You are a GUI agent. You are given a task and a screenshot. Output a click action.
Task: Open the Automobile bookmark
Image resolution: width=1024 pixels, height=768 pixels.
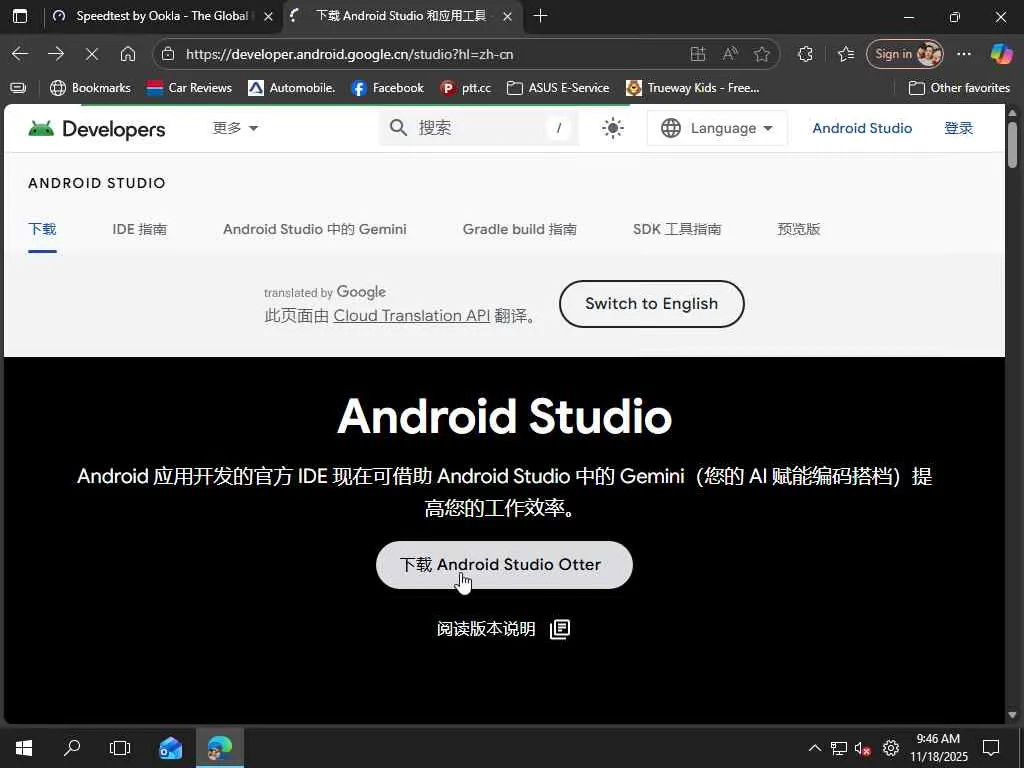[291, 88]
